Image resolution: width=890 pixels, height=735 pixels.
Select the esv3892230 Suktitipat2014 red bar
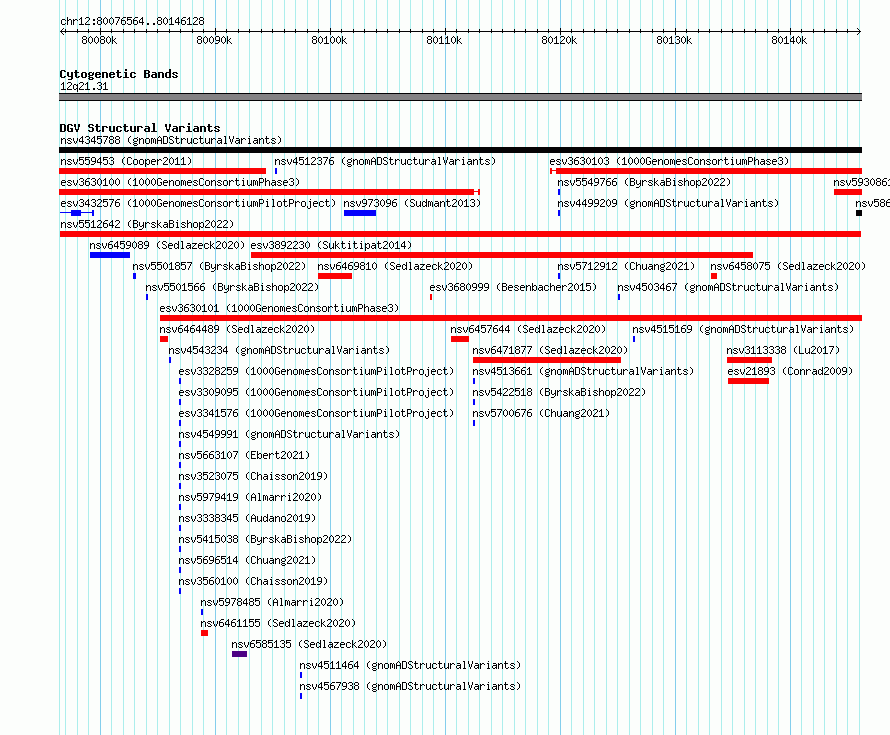[502, 255]
